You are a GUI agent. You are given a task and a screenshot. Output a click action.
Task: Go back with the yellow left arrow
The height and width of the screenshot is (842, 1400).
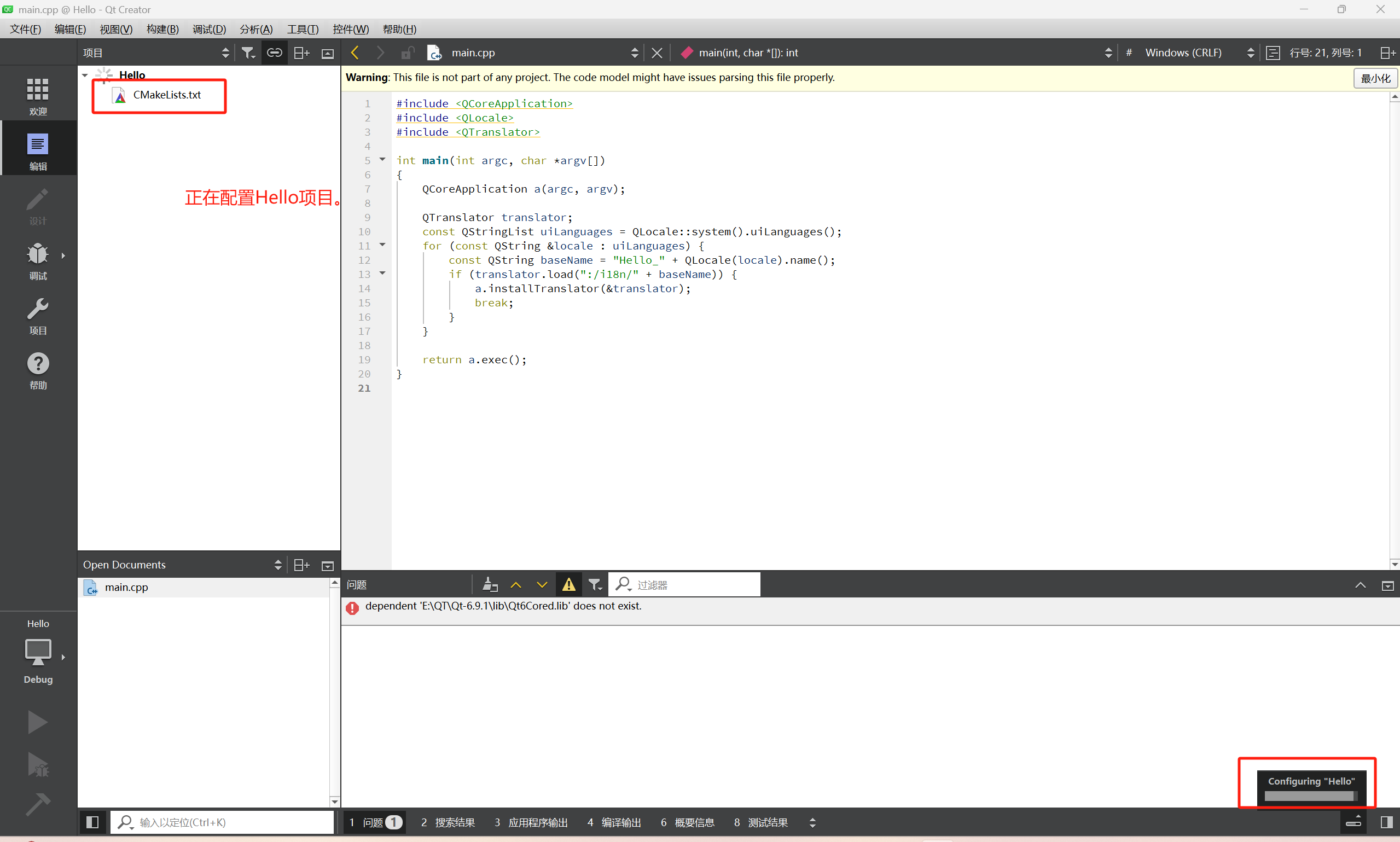355,53
